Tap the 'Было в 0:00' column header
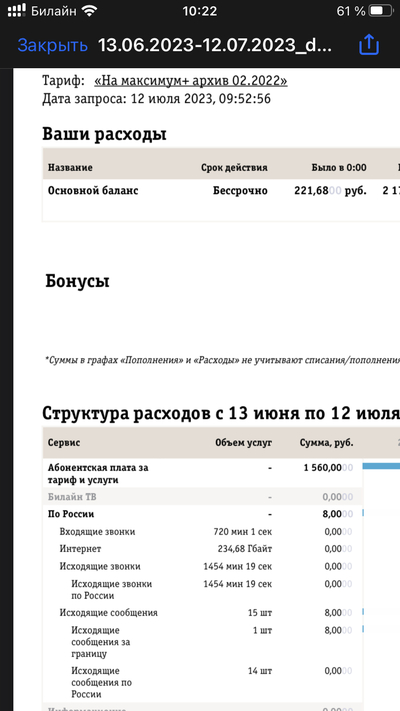 339,167
